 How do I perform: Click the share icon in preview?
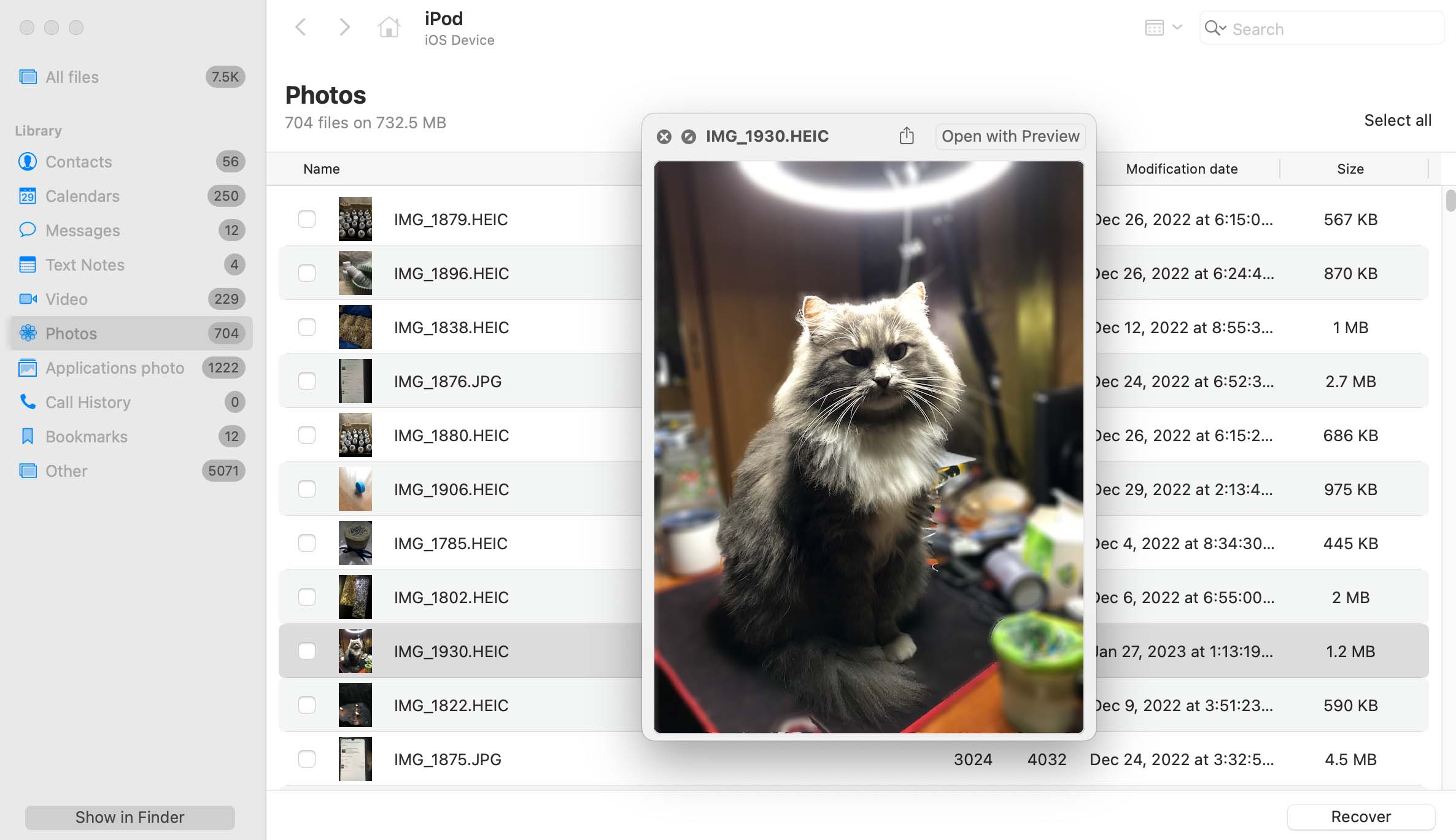(x=907, y=135)
